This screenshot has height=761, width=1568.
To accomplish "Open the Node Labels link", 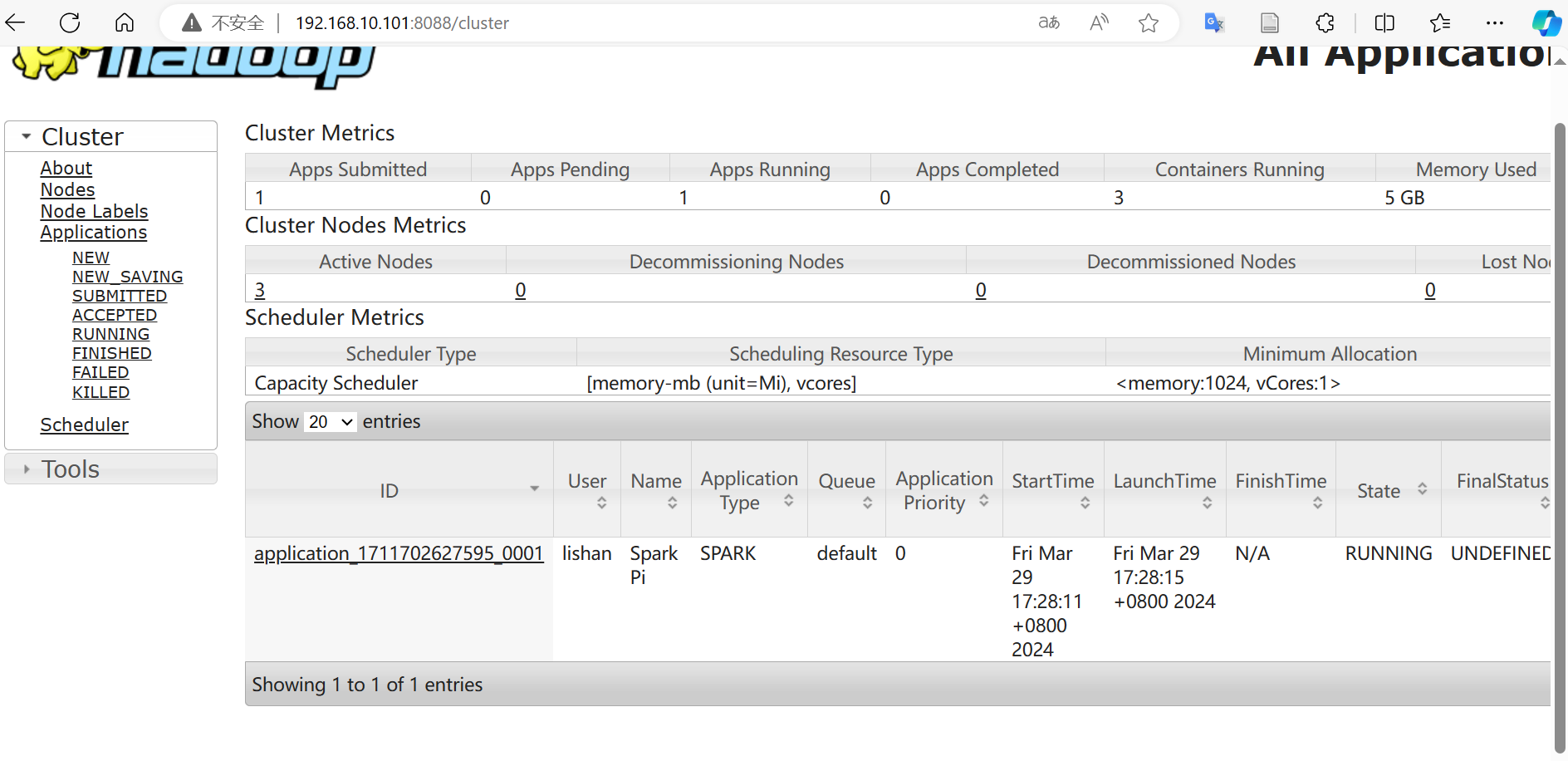I will [94, 211].
